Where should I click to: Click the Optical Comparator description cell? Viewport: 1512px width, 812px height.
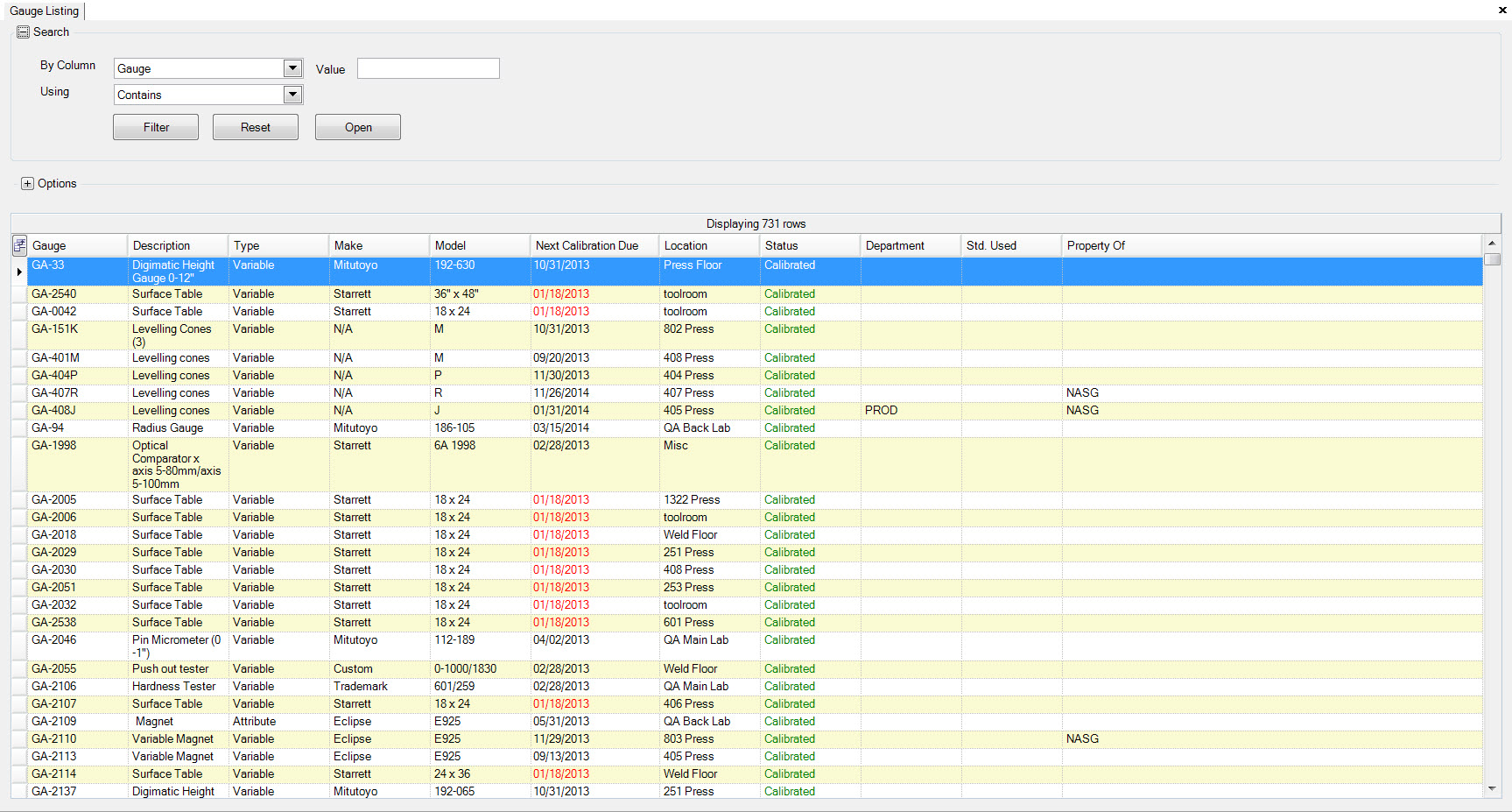[x=179, y=464]
